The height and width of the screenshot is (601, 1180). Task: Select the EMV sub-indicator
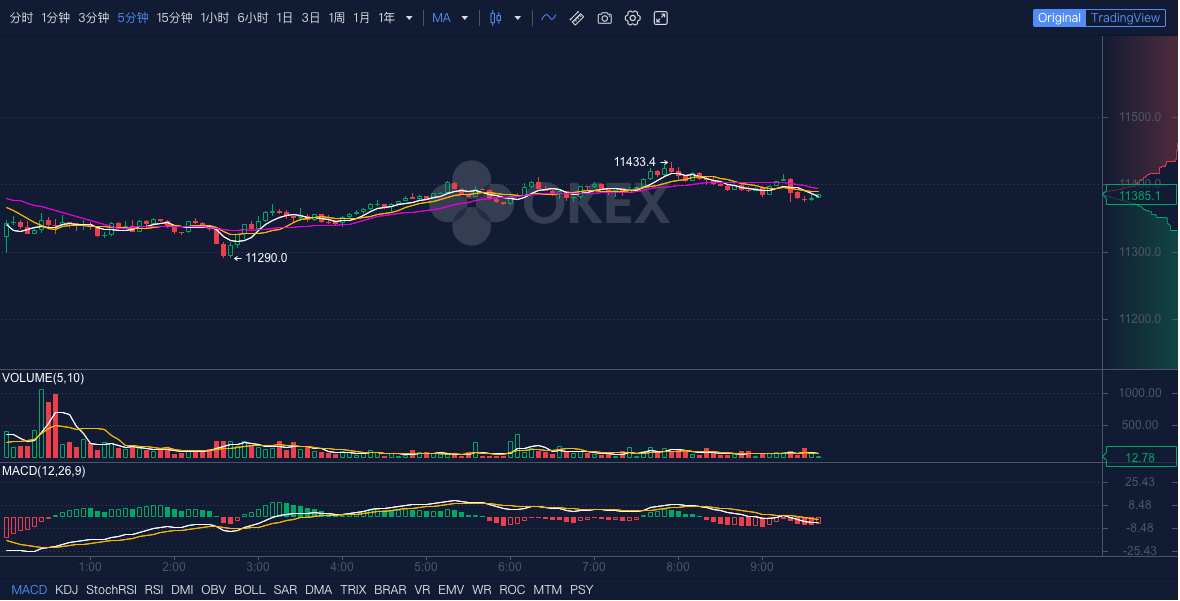pos(451,590)
